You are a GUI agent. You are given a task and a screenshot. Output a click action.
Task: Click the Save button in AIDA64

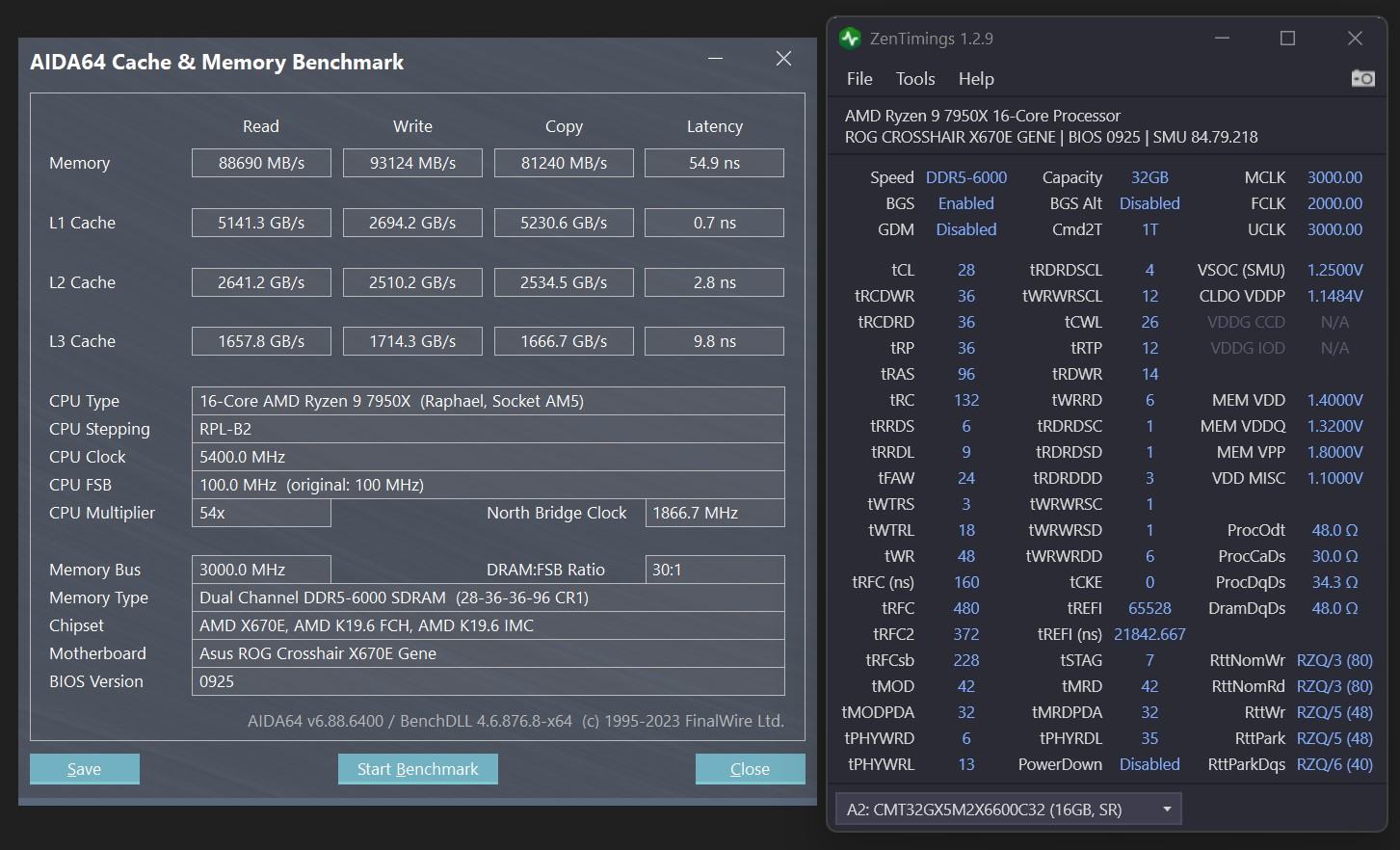pos(85,769)
